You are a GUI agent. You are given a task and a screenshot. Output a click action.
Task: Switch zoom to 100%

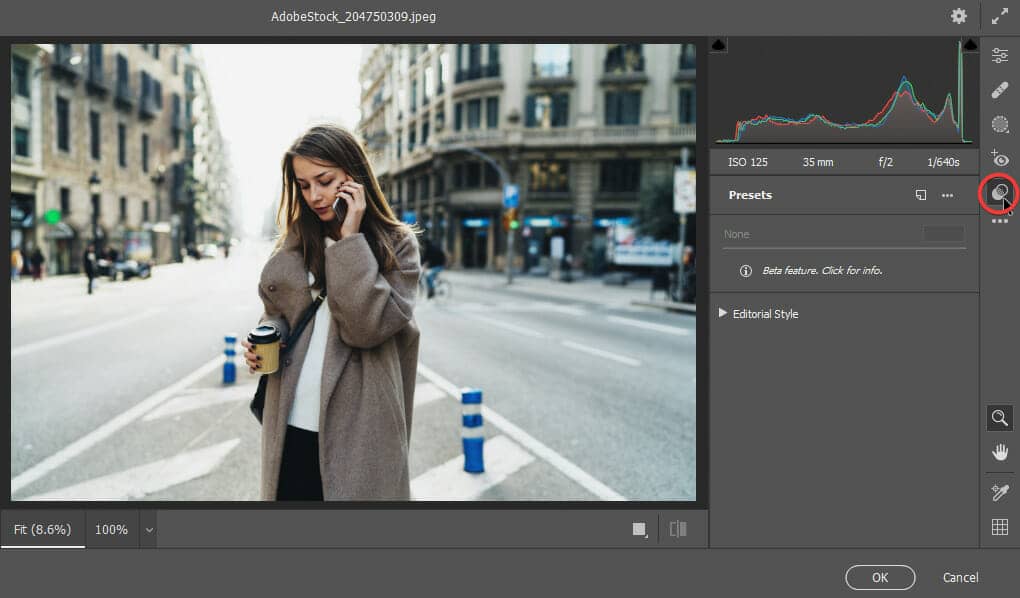(x=111, y=529)
